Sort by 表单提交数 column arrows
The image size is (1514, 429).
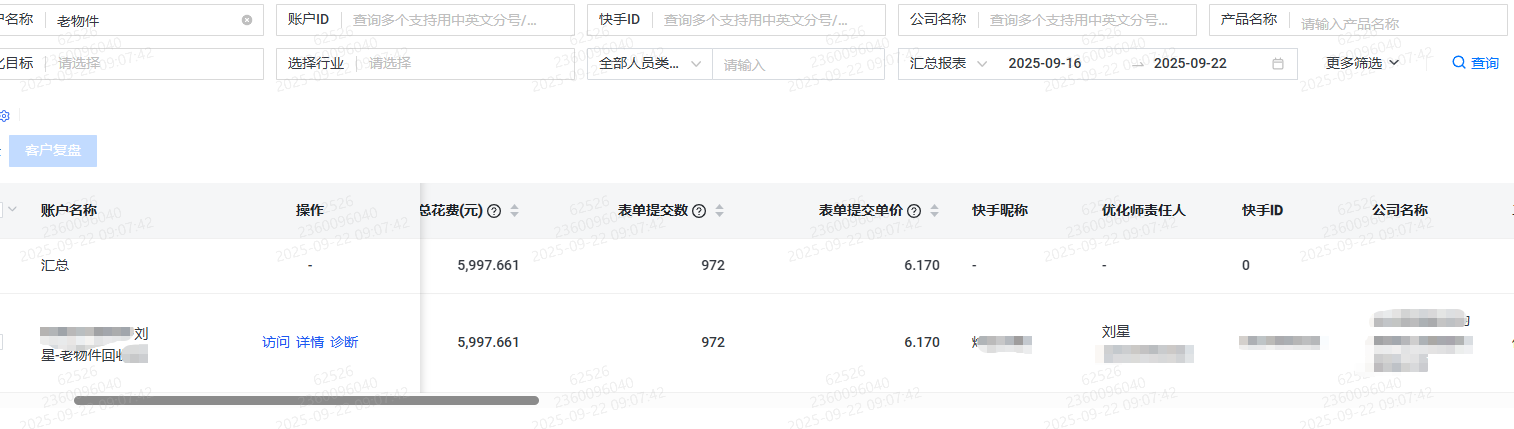coord(719,211)
